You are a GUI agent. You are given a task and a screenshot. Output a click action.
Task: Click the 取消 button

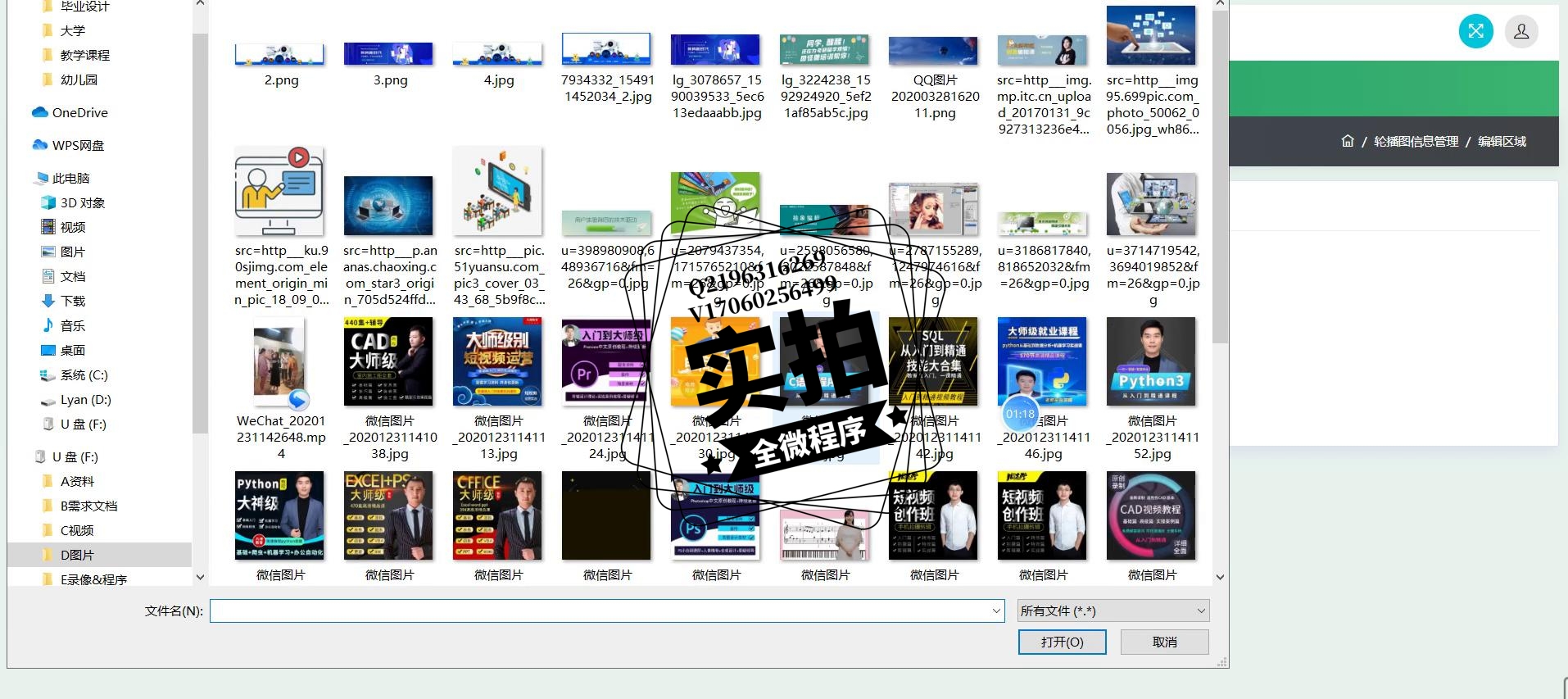click(x=1164, y=642)
